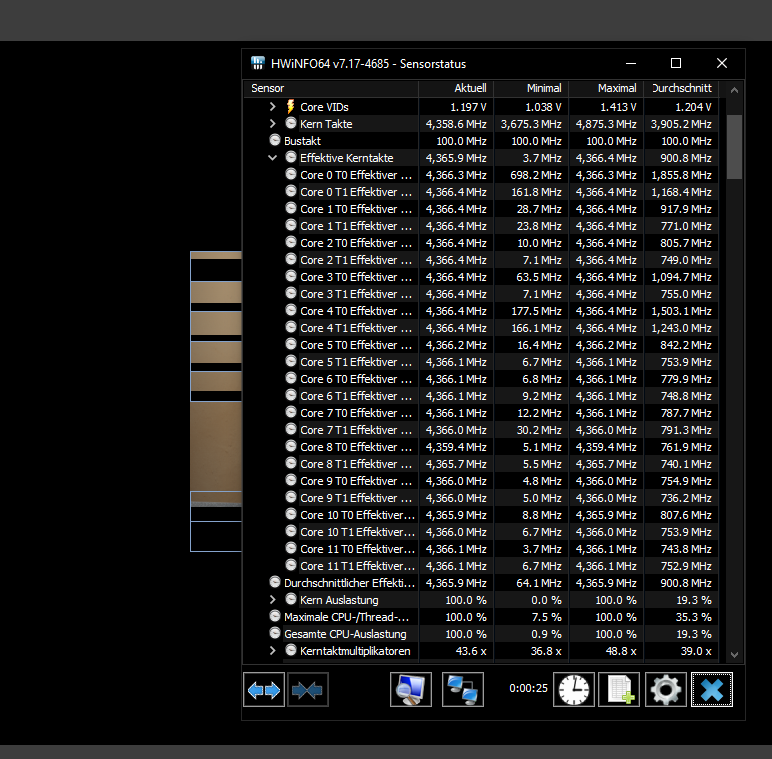
Task: Reset the clock timer icon
Action: click(574, 690)
